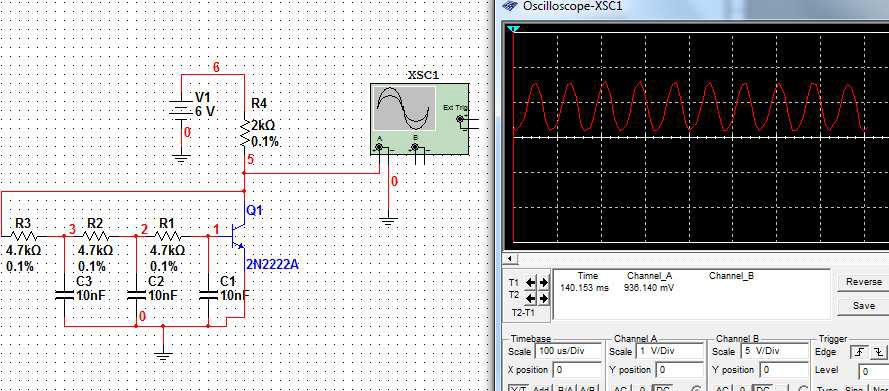Click the net label 6 above V1

click(x=216, y=67)
